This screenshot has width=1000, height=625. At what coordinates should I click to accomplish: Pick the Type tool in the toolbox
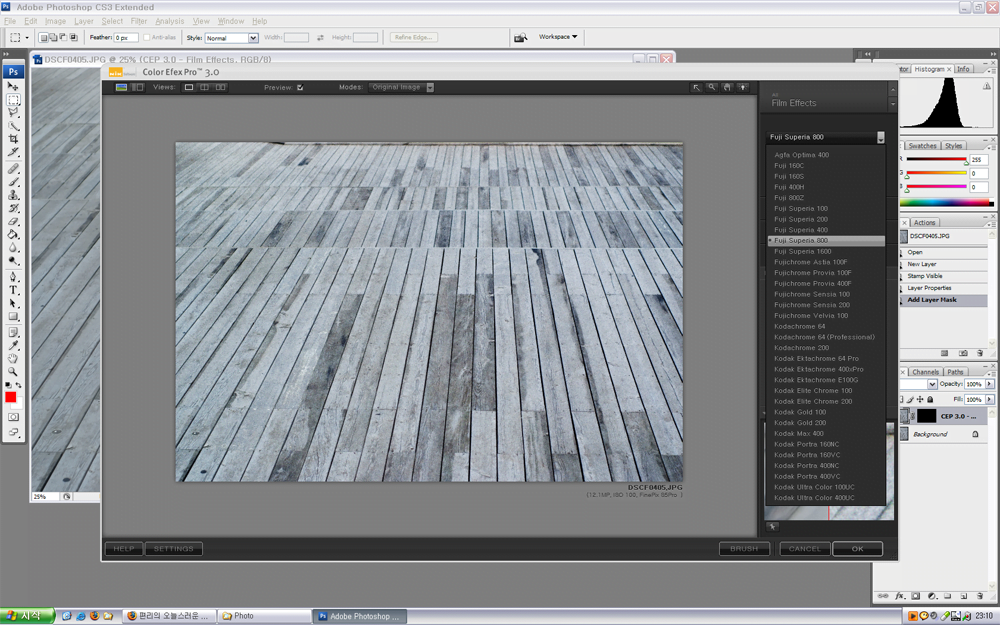click(x=14, y=290)
